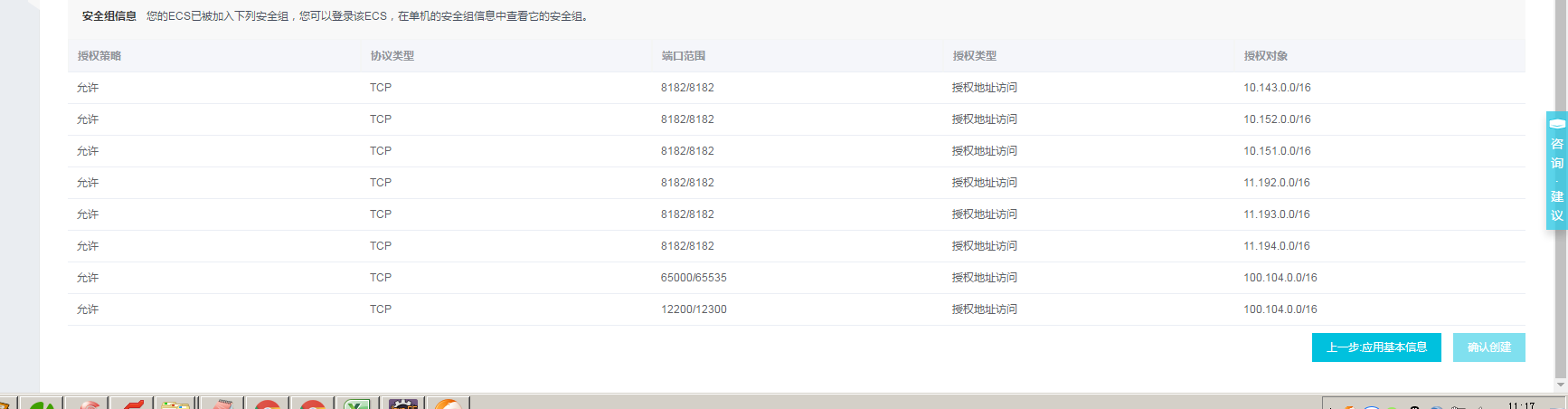Image resolution: width=1568 pixels, height=409 pixels.
Task: Click 8182/8182 port in the 11.194.0.0/16 row
Action: (x=687, y=246)
